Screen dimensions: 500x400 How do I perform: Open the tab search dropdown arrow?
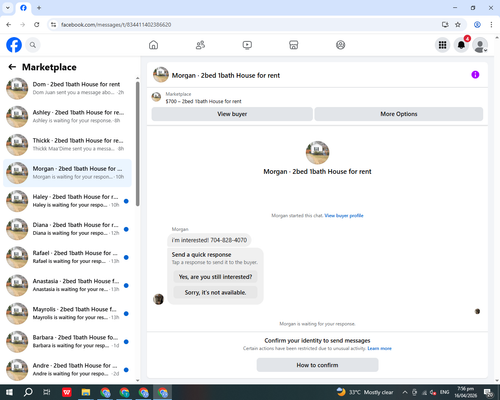pos(8,8)
